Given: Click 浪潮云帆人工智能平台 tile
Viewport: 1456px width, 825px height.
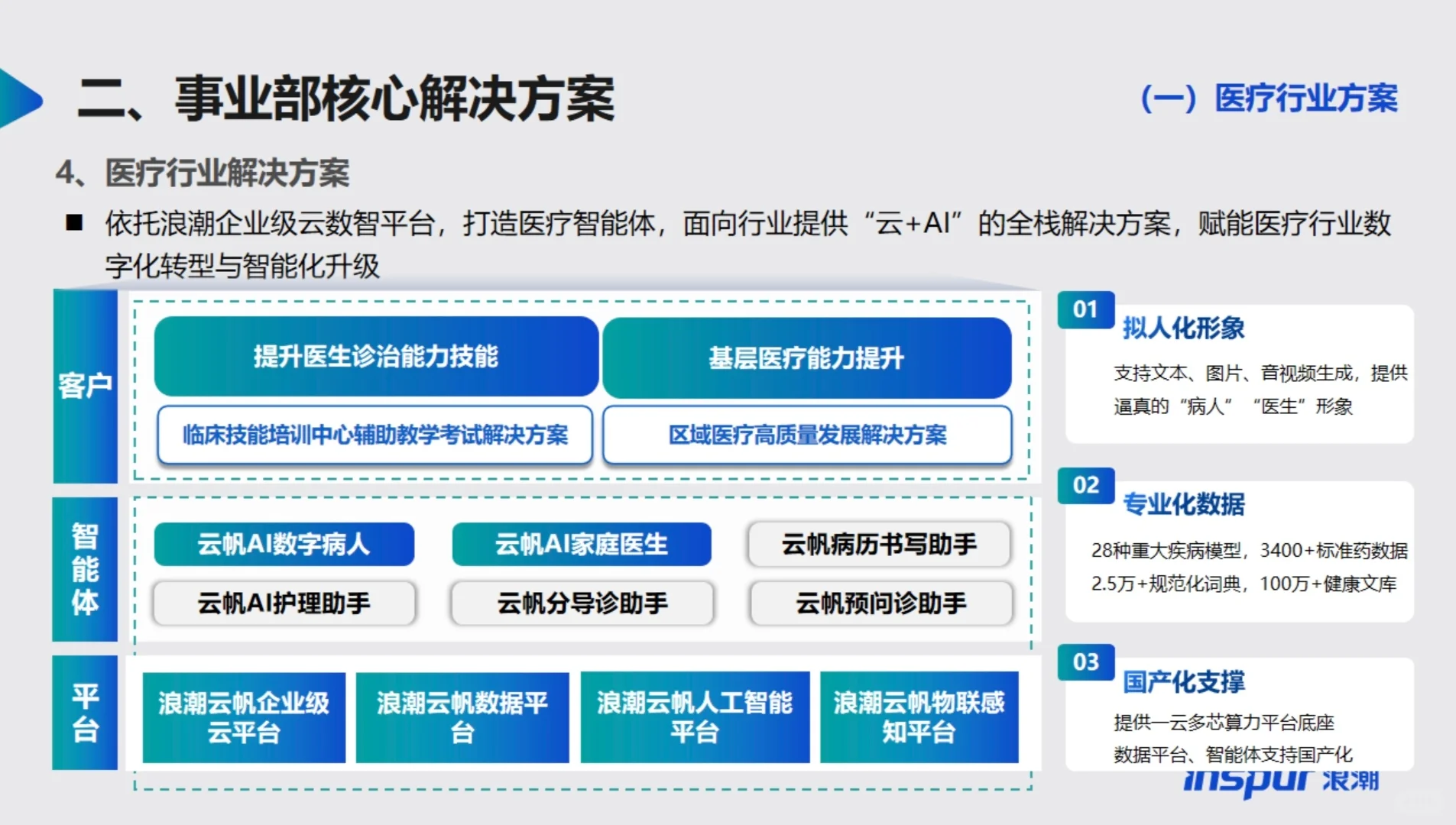Looking at the screenshot, I should 695,717.
